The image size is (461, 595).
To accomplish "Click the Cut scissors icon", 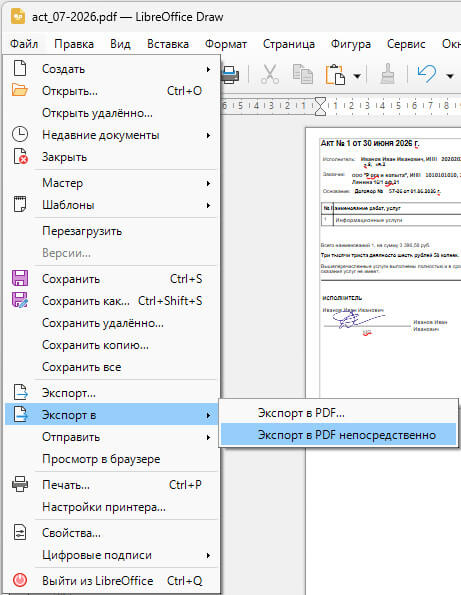I will coord(270,74).
